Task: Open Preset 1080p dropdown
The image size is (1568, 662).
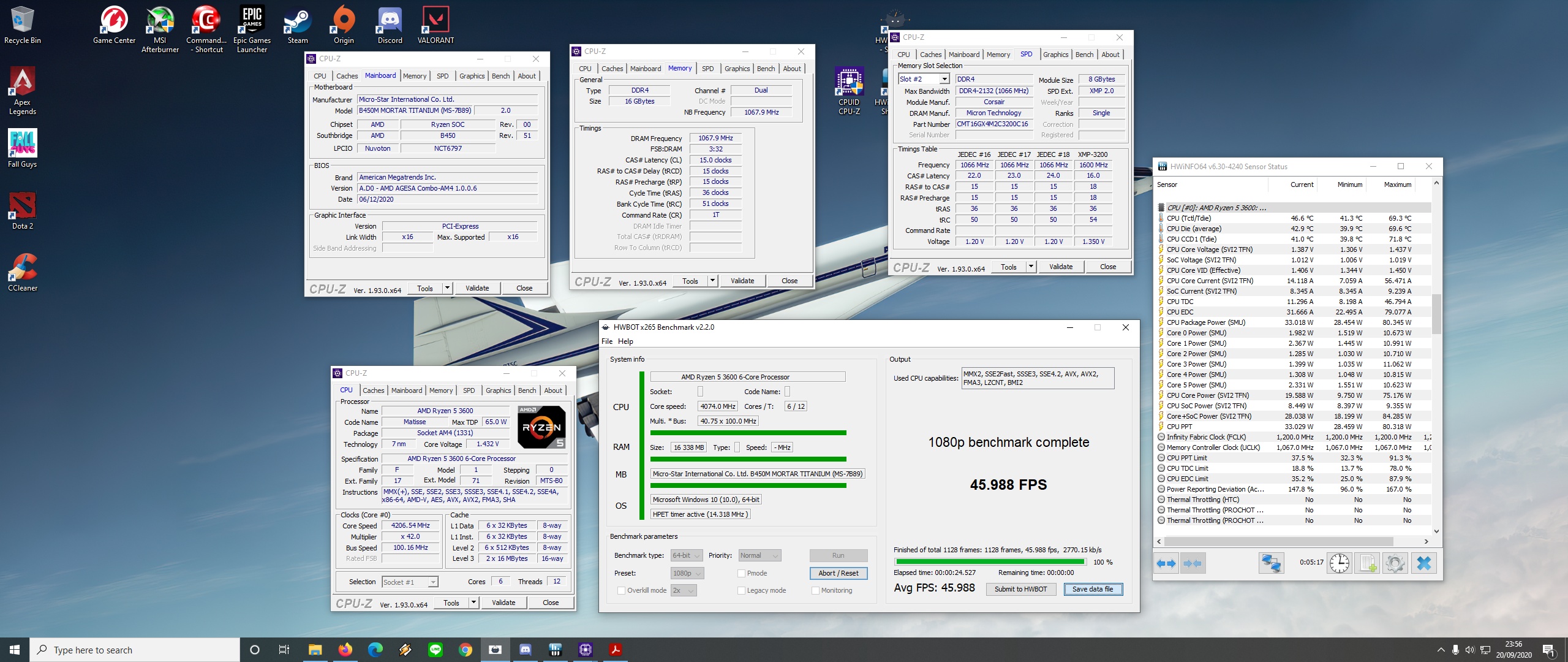Action: coord(687,573)
